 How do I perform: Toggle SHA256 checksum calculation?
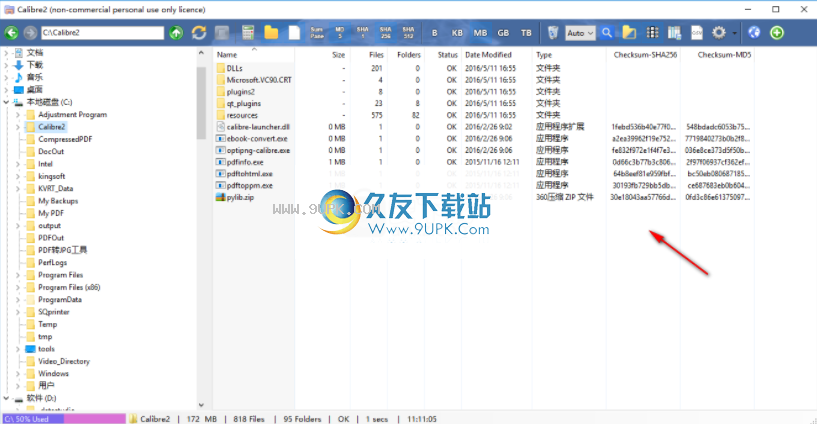click(386, 33)
